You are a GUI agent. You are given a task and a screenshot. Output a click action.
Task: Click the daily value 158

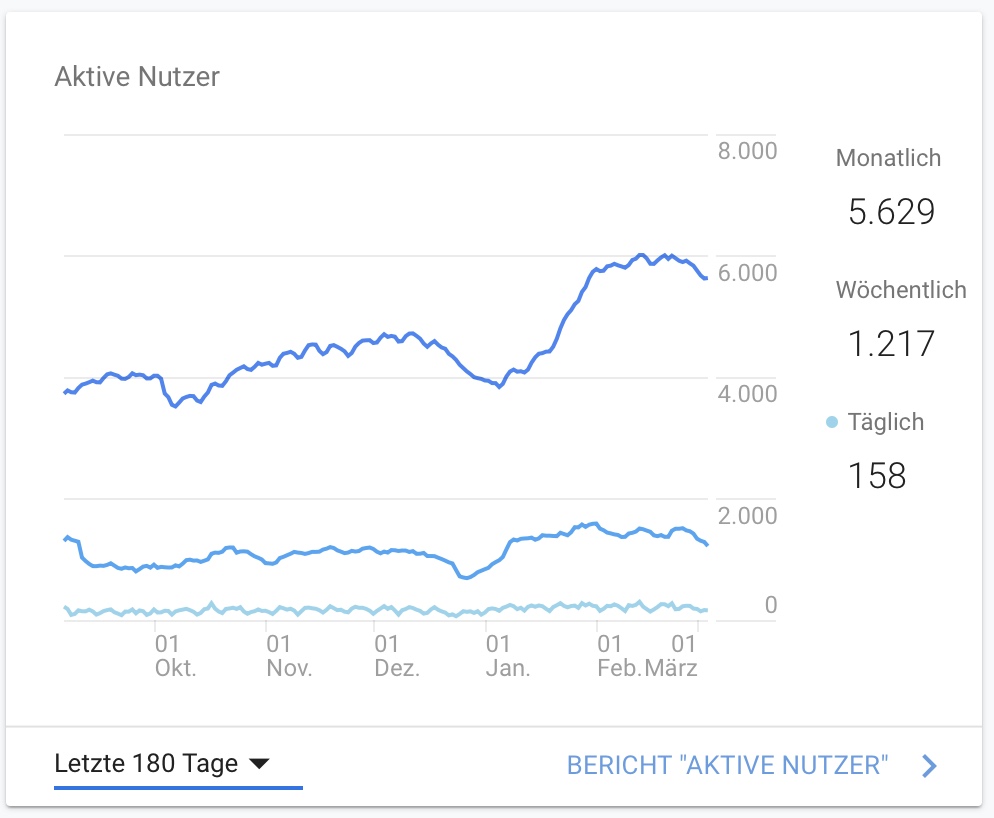click(877, 475)
